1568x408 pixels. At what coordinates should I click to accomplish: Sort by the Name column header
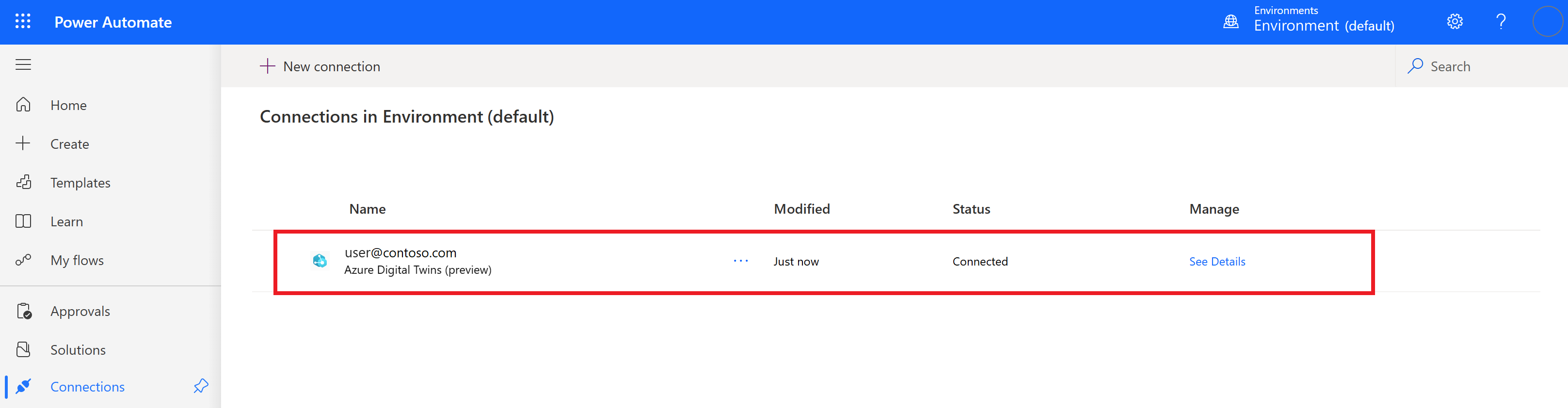click(367, 209)
